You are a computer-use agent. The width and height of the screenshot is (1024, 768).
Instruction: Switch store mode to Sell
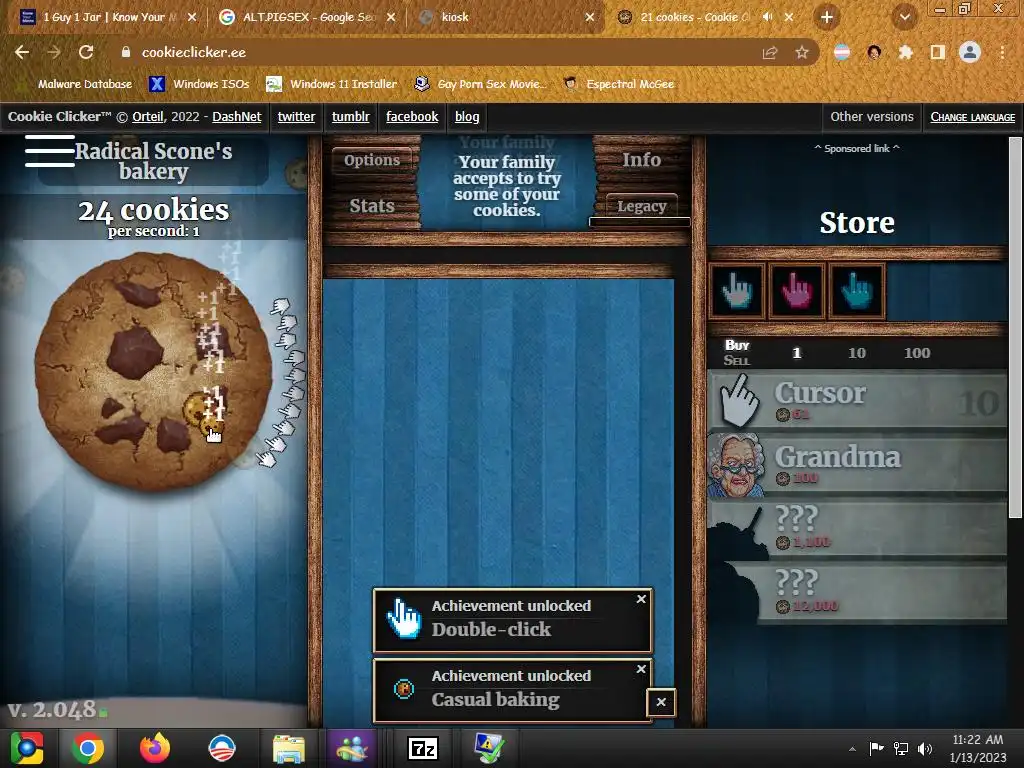tap(737, 360)
